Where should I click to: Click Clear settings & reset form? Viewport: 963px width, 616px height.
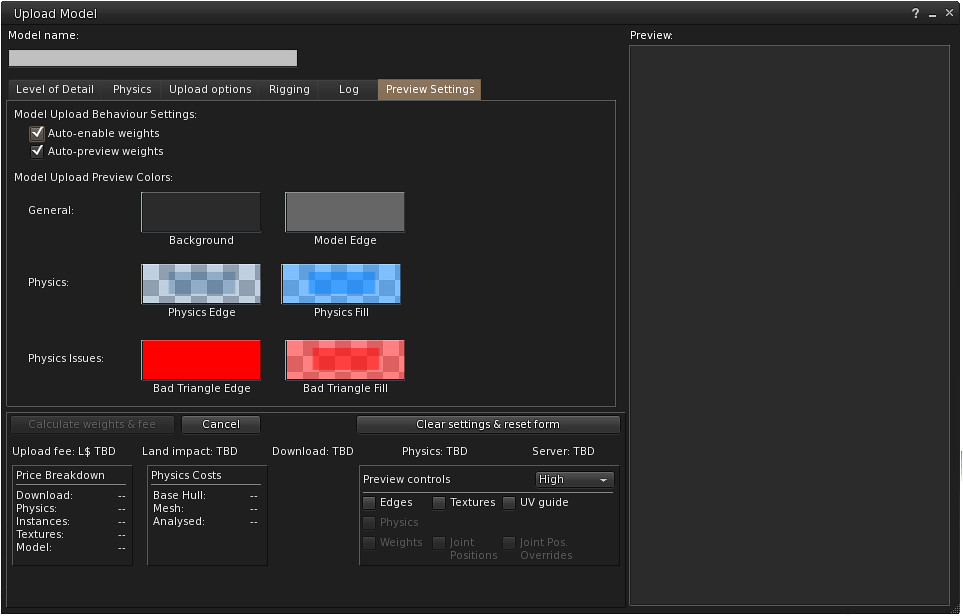point(488,424)
